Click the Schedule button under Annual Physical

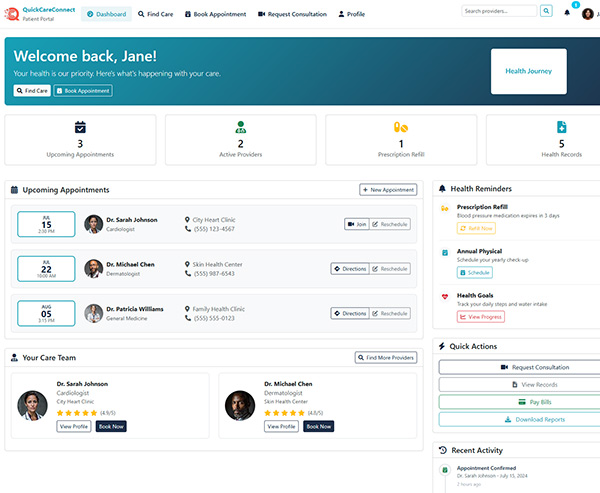474,273
